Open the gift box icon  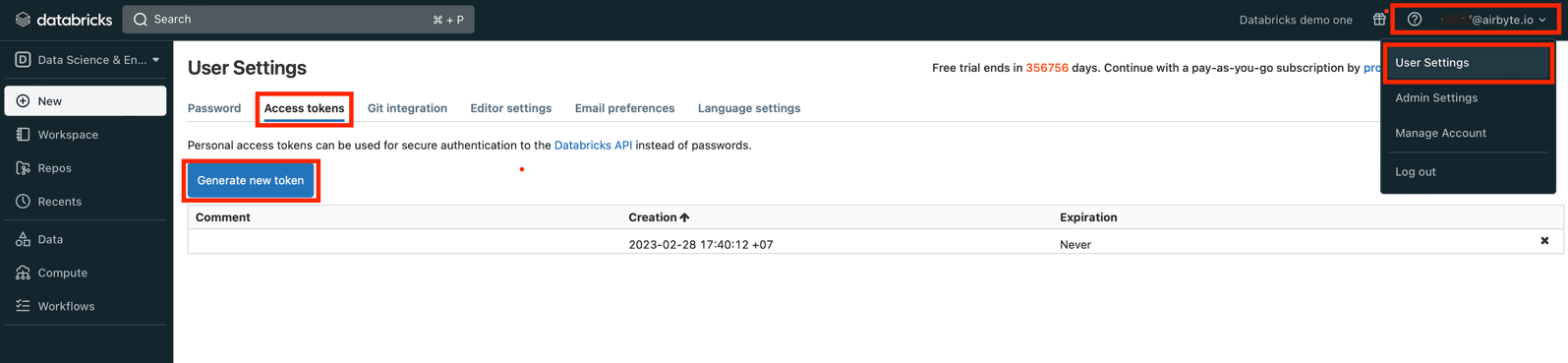tap(1379, 20)
